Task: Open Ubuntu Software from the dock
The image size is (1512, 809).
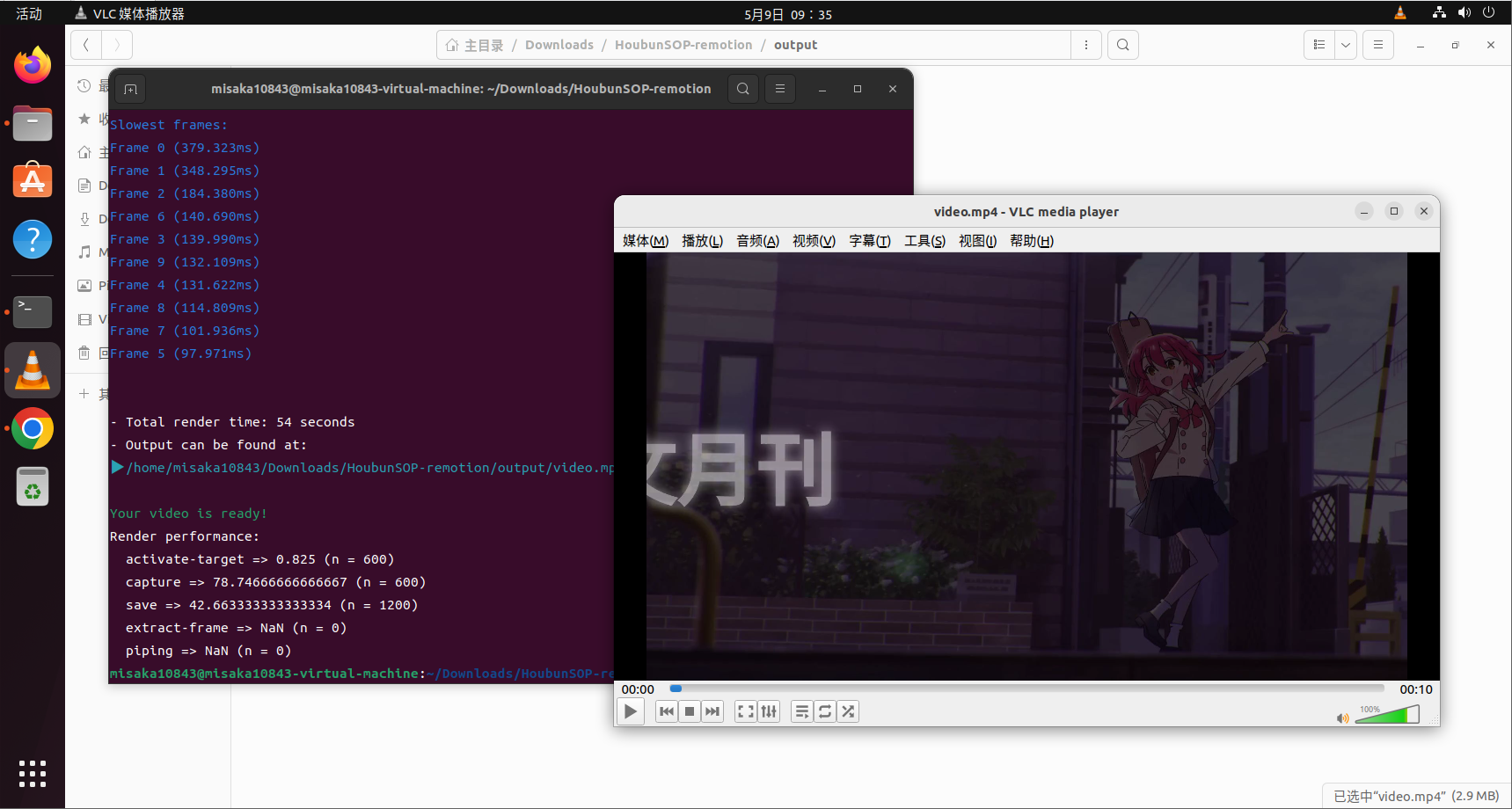Action: tap(33, 181)
